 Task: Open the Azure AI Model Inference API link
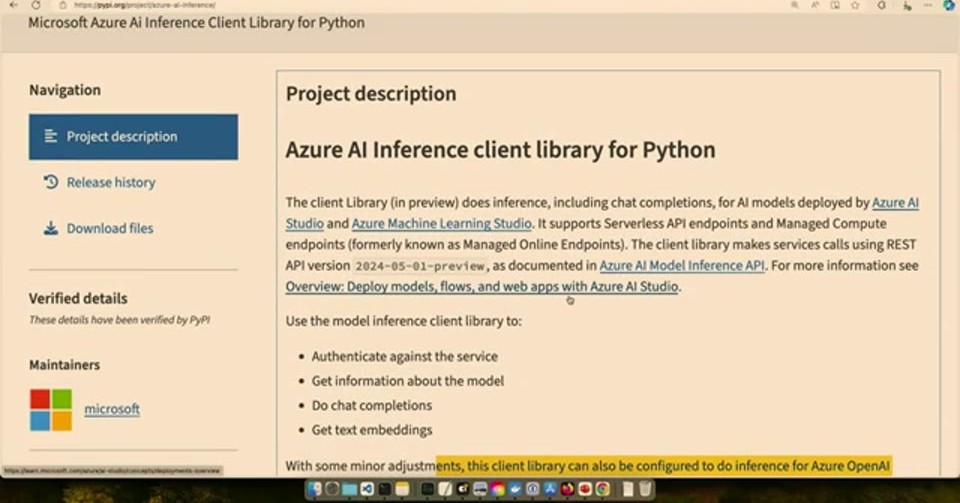tap(682, 266)
